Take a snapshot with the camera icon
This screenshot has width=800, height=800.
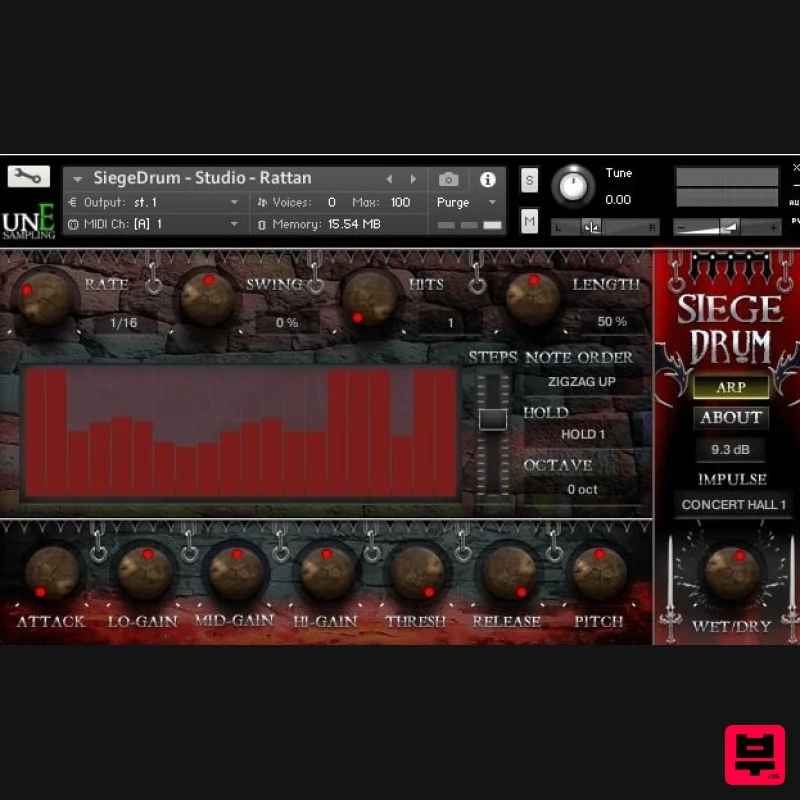pyautogui.click(x=448, y=180)
